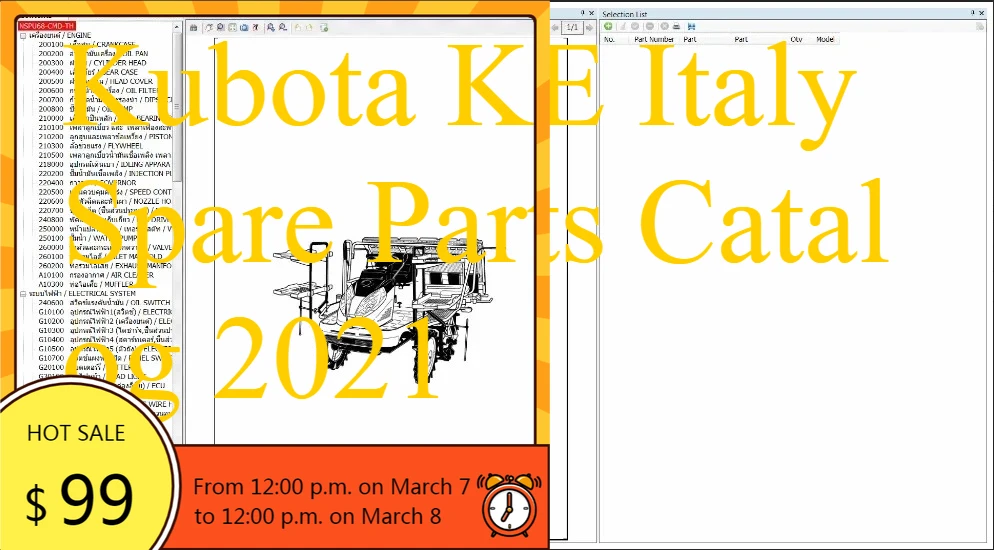Click the zoom-out magnifier in diagram toolbar

(282, 28)
